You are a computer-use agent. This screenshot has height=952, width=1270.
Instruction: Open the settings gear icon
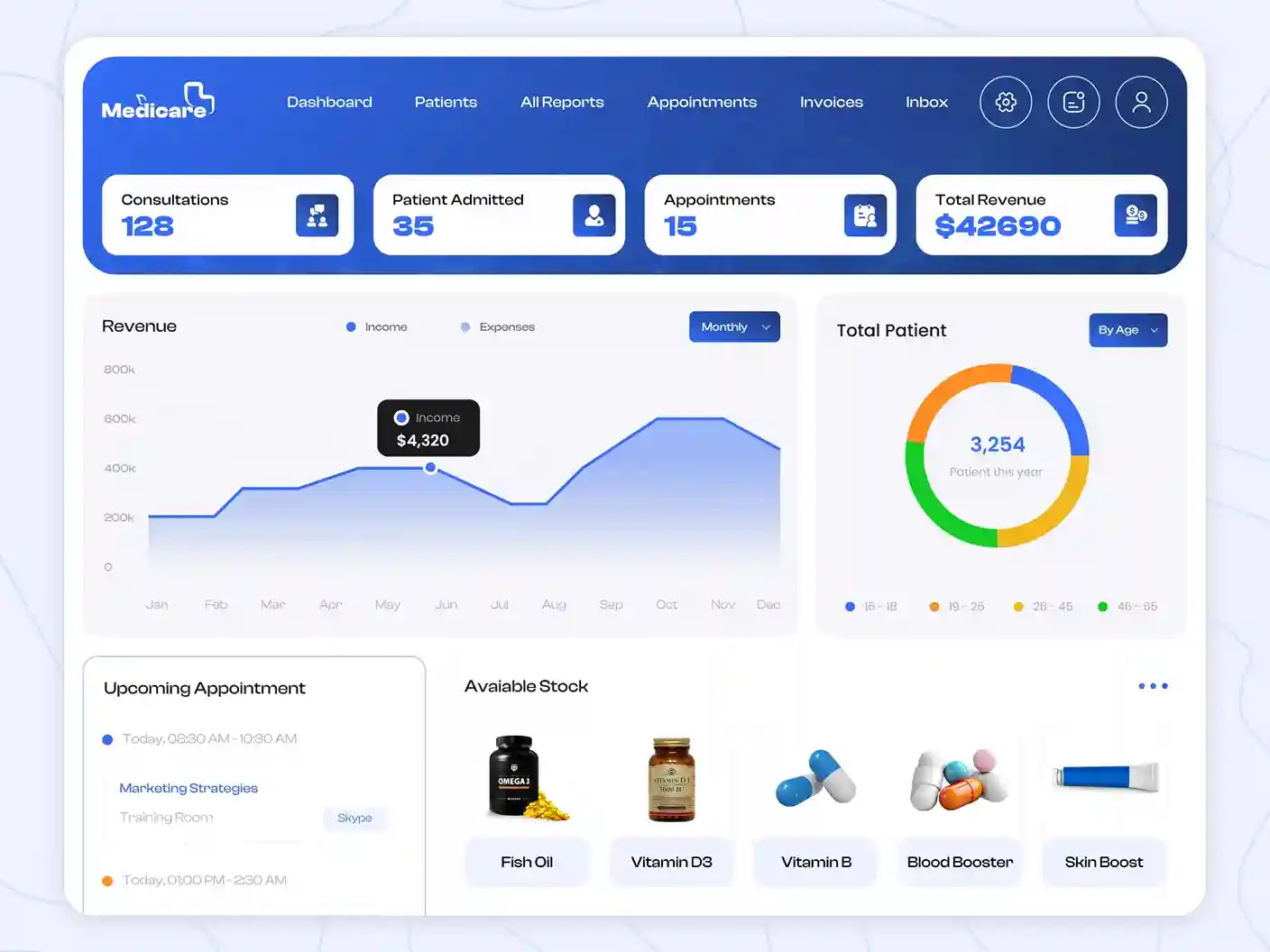click(1006, 102)
